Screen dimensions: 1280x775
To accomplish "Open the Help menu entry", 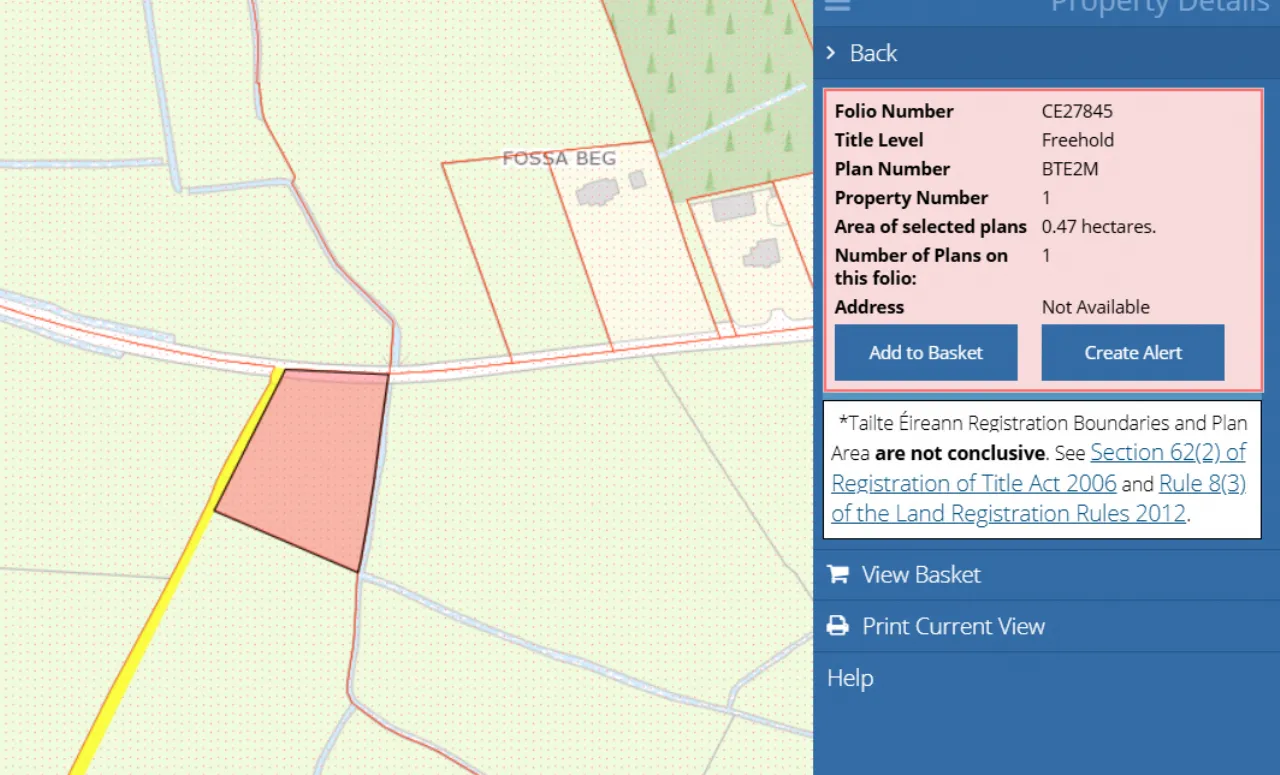I will (849, 678).
